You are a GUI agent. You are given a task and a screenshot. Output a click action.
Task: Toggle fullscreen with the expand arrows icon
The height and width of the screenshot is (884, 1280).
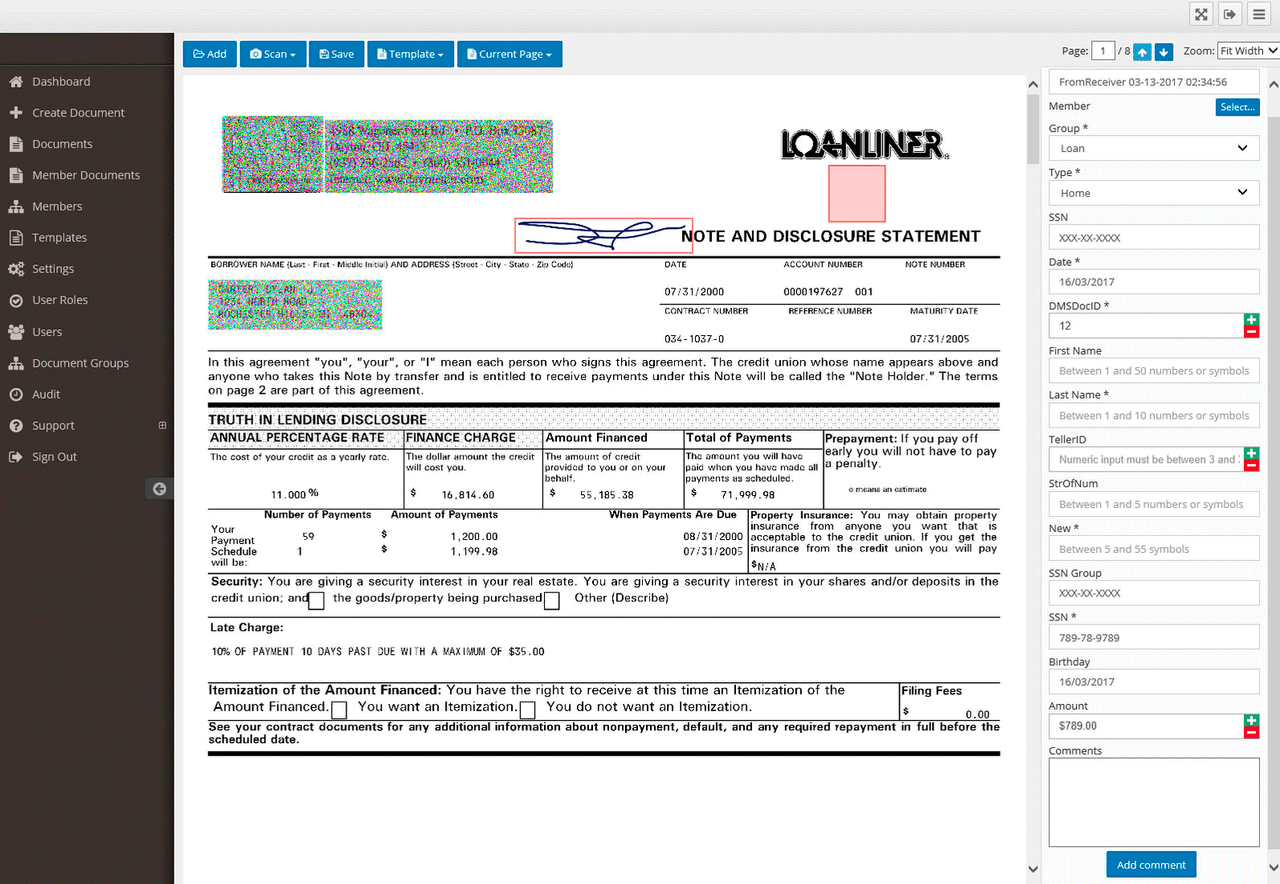pos(1202,14)
